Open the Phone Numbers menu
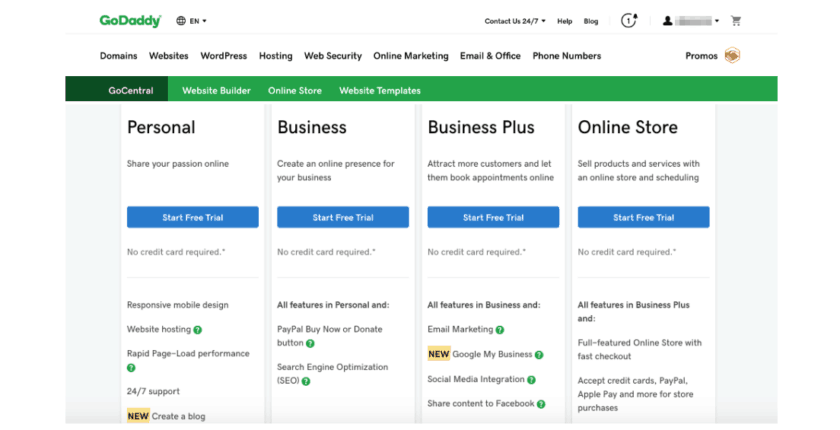 point(567,56)
